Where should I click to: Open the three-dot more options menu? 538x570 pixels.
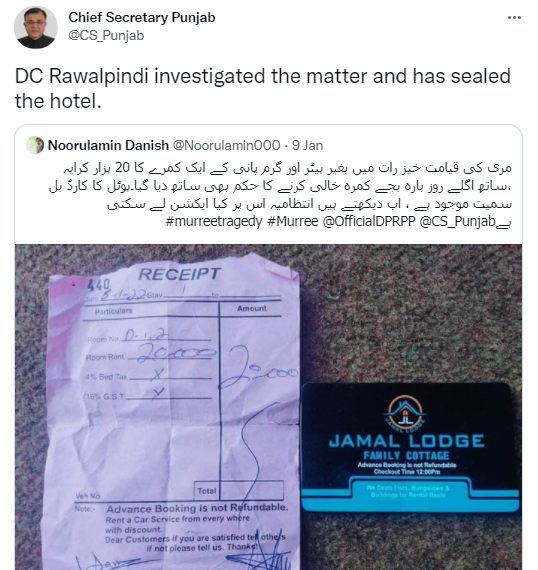click(x=514, y=17)
